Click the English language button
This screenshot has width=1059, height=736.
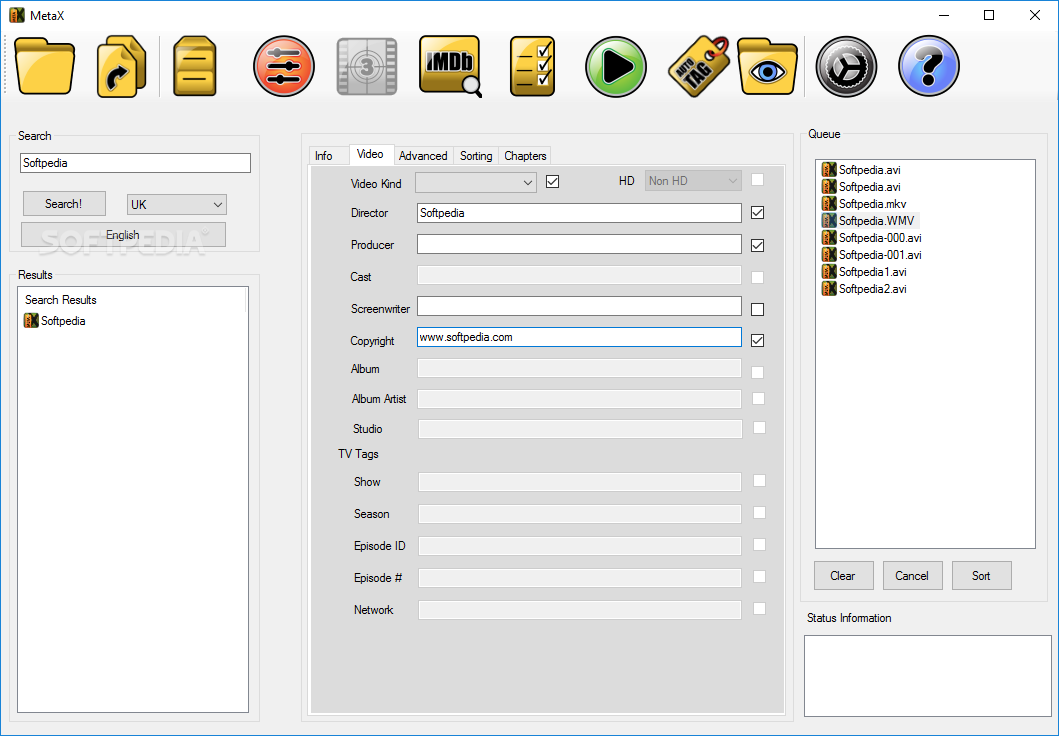click(123, 235)
